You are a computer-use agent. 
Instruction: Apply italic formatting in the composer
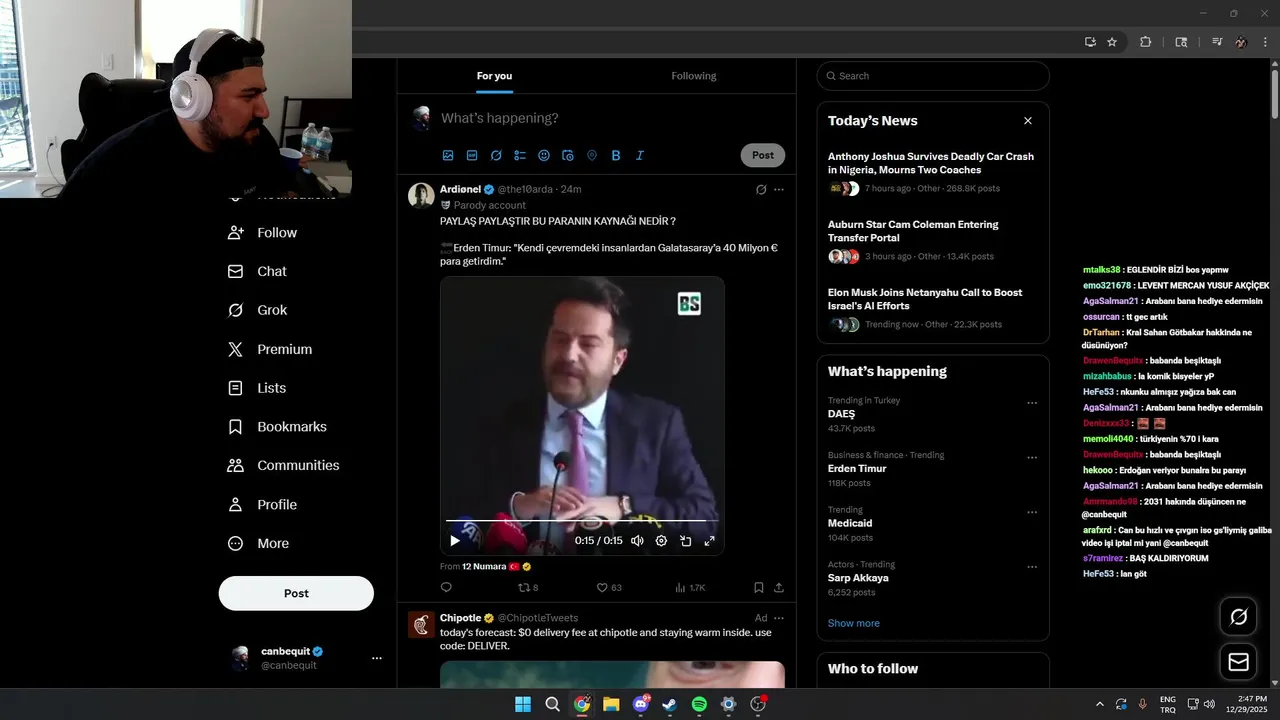point(640,155)
